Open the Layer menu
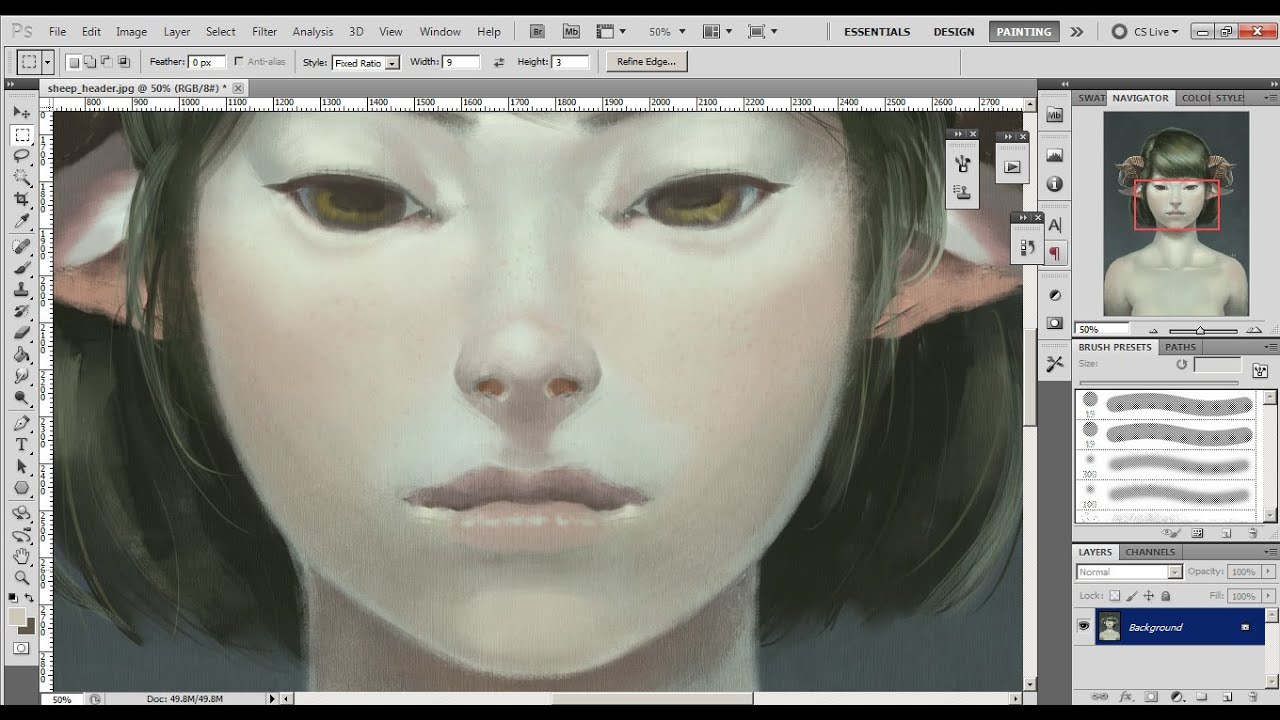Viewport: 1280px width, 720px height. tap(177, 32)
